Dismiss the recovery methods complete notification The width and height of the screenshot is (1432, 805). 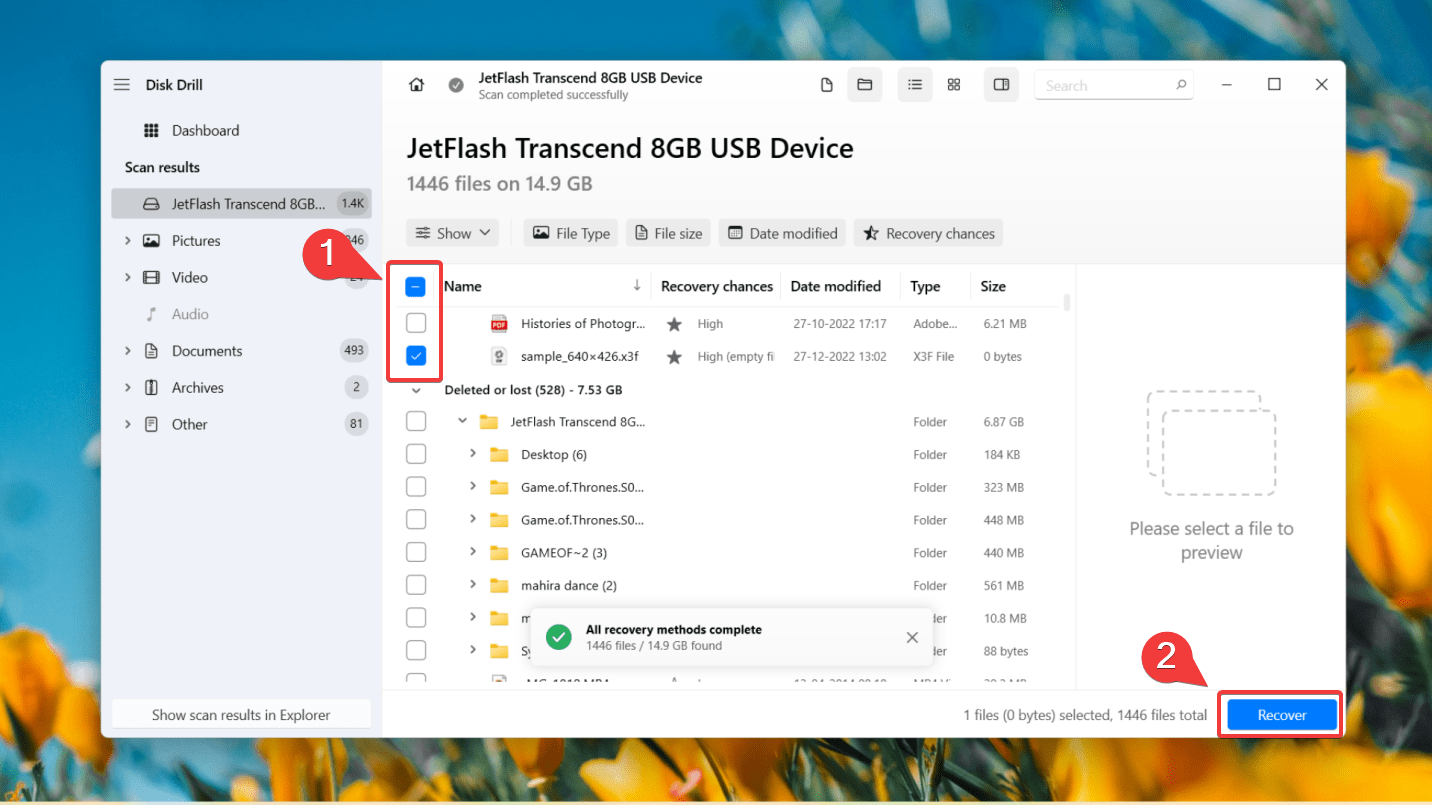click(x=912, y=637)
